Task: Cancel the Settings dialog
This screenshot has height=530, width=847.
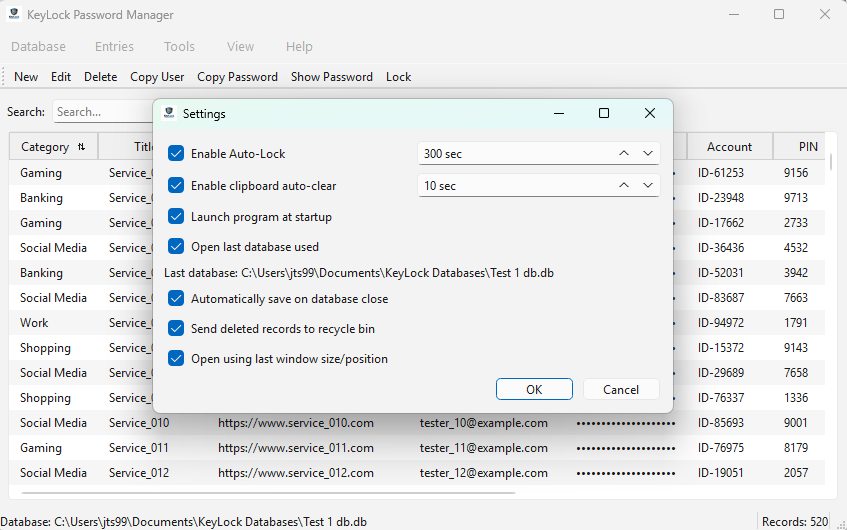Action: pyautogui.click(x=620, y=389)
